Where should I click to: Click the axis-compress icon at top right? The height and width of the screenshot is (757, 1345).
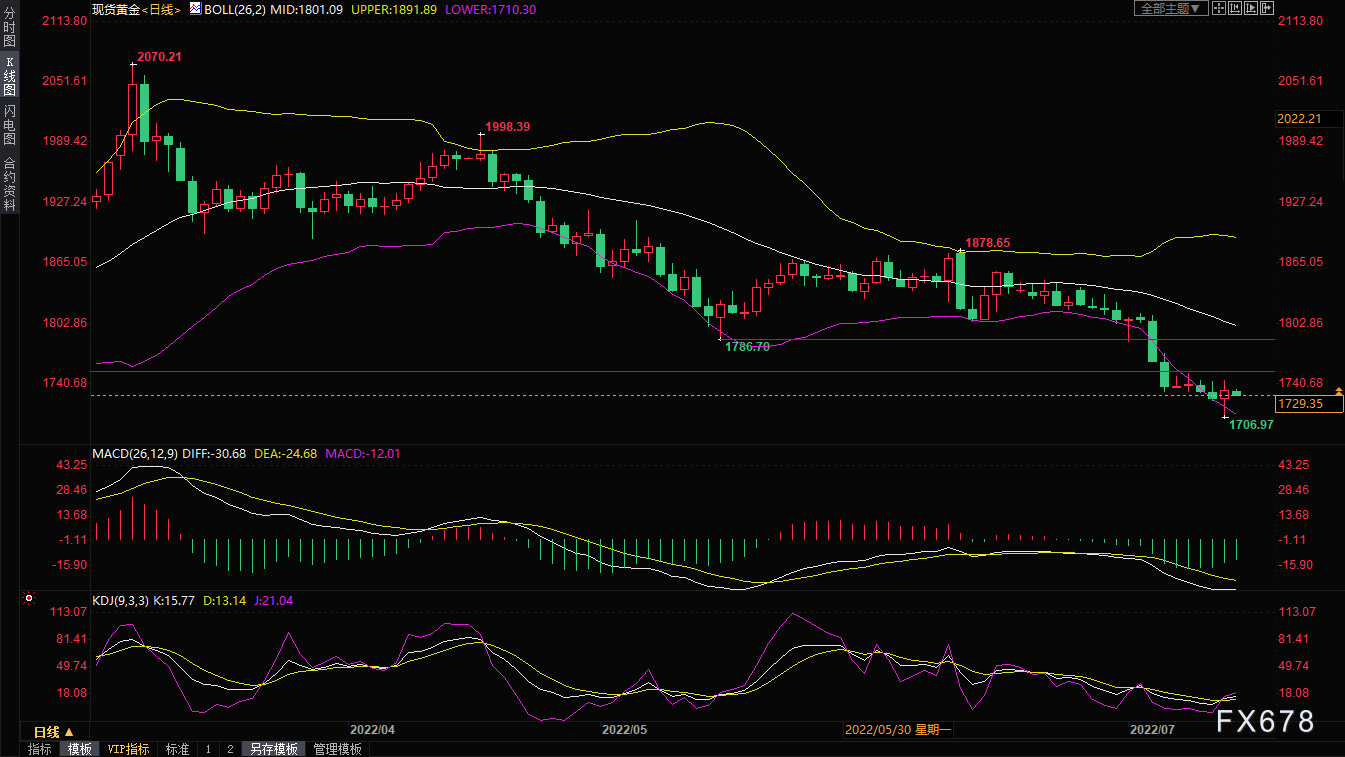pos(1235,8)
